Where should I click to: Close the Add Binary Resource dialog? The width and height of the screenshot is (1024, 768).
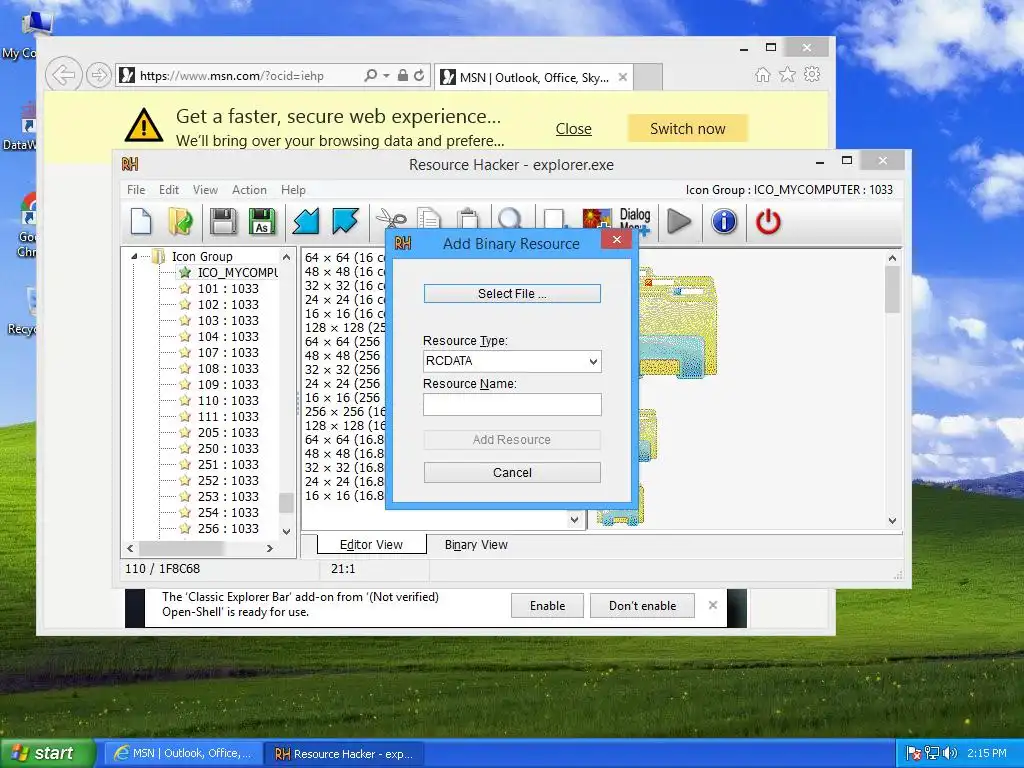[616, 240]
